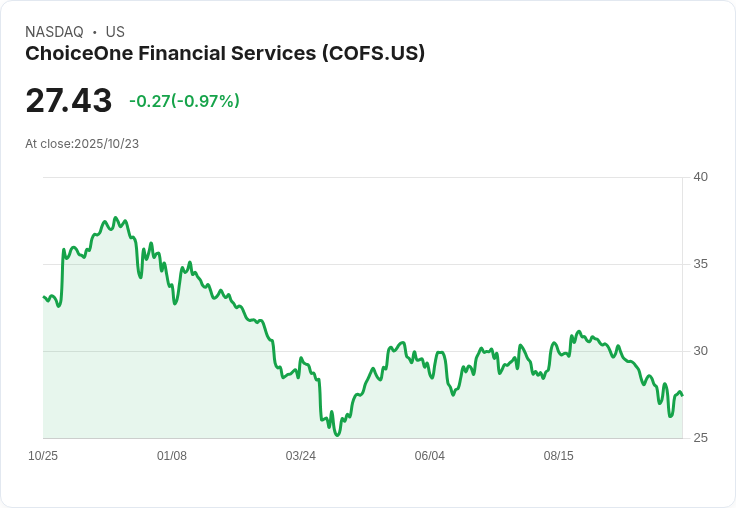
Task: Click the 08/15 date label on x-axis
Action: coord(559,456)
